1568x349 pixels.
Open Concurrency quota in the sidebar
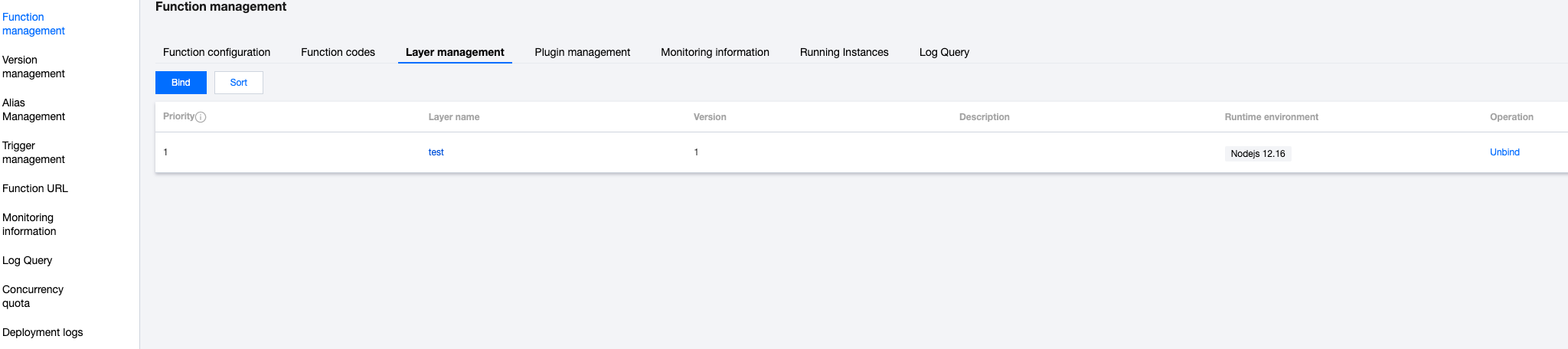pyautogui.click(x=33, y=296)
